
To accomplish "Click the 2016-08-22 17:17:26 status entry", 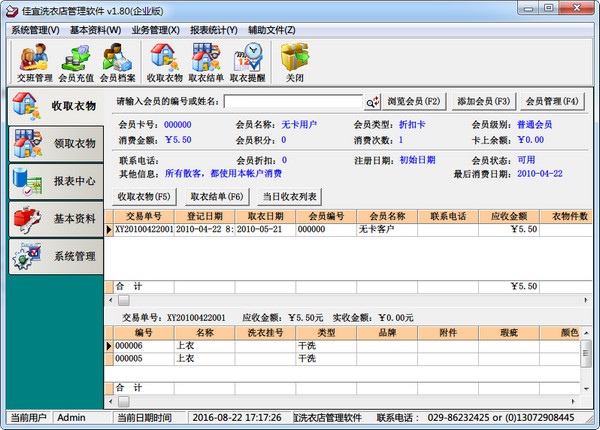I will pyautogui.click(x=240, y=418).
